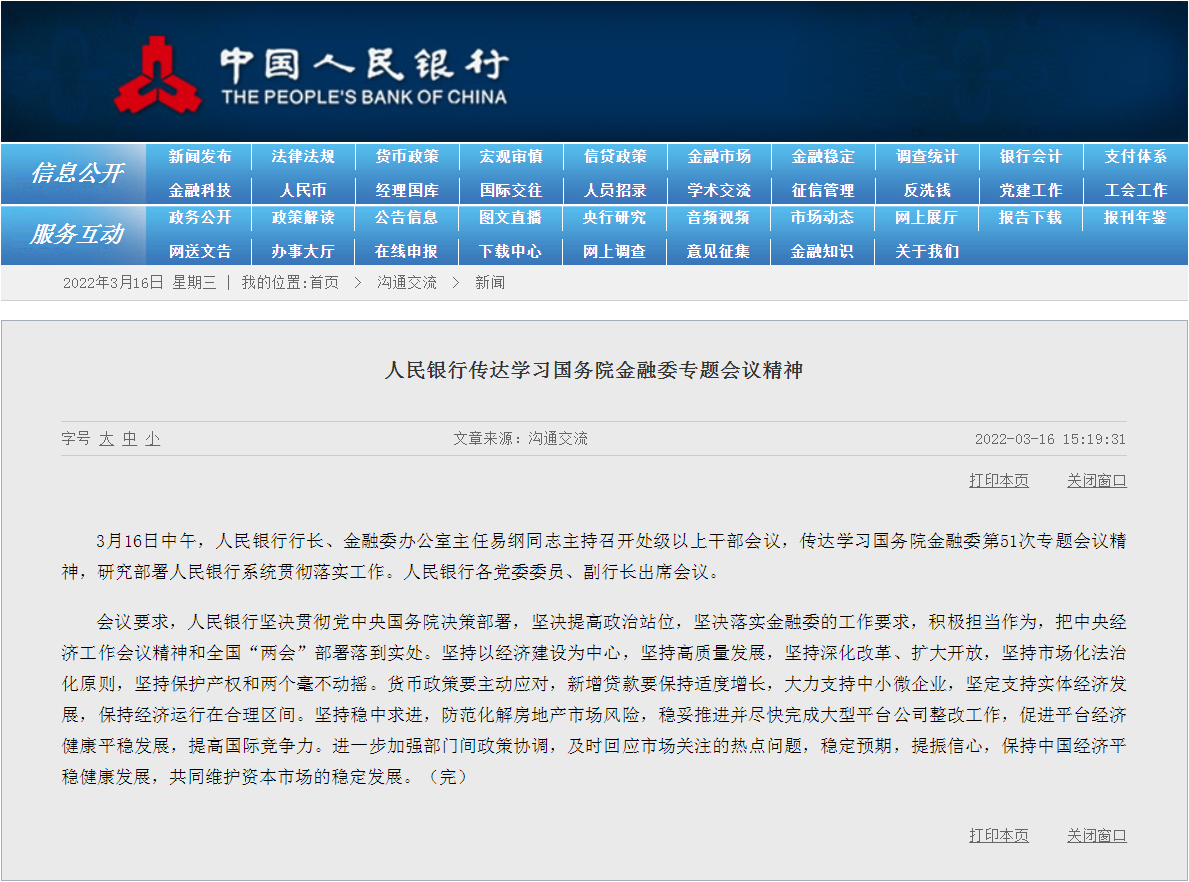The width and height of the screenshot is (1189, 882).
Task: Set font size to 大
Action: [105, 438]
